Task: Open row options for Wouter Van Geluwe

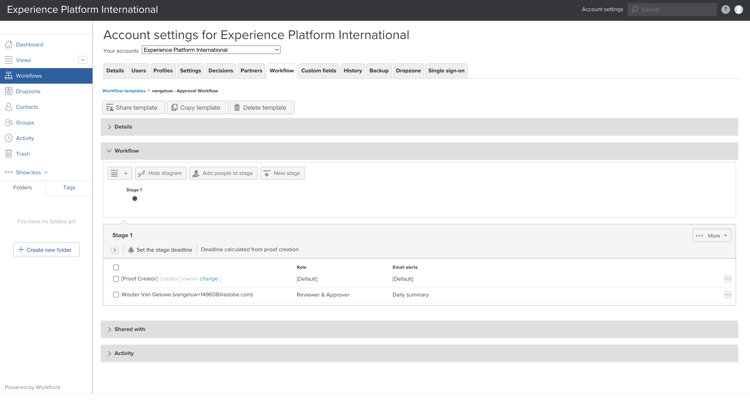Action: coord(727,295)
